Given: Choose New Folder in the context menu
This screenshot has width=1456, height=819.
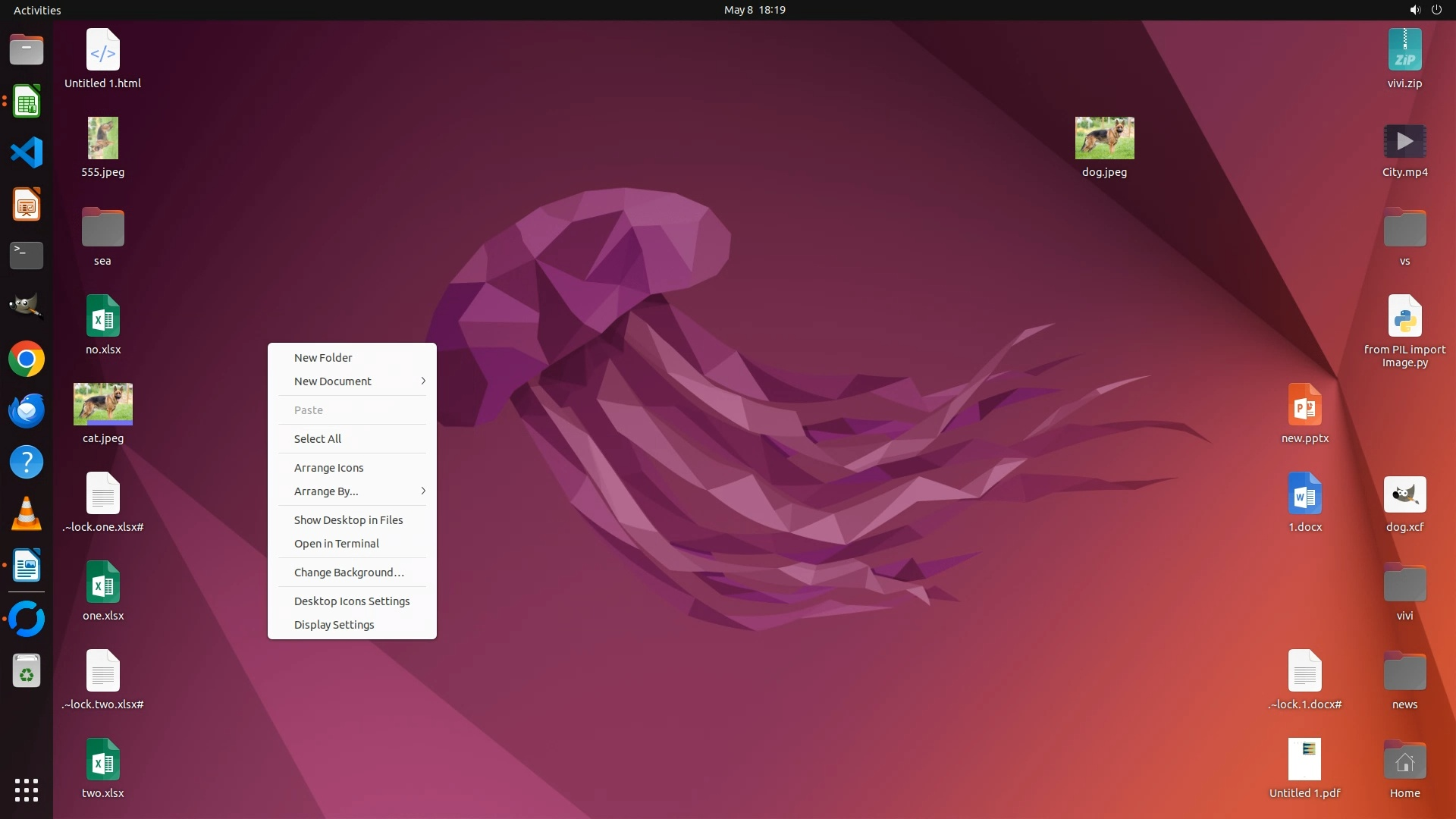Looking at the screenshot, I should pos(323,358).
